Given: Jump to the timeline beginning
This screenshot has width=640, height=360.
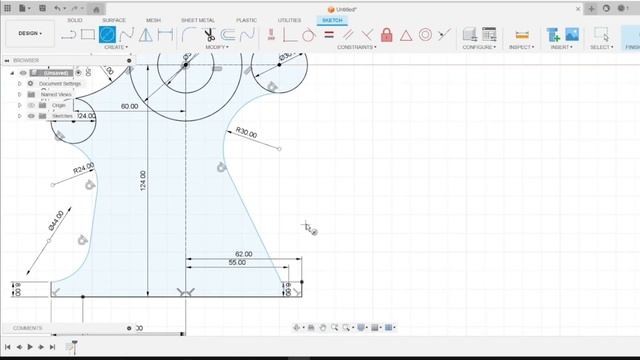Looking at the screenshot, I should [x=8, y=347].
